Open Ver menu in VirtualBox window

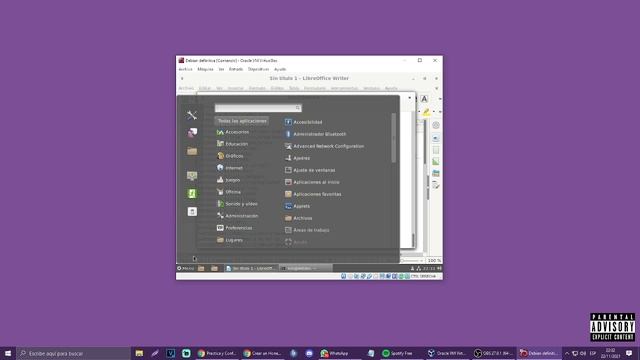[221, 69]
